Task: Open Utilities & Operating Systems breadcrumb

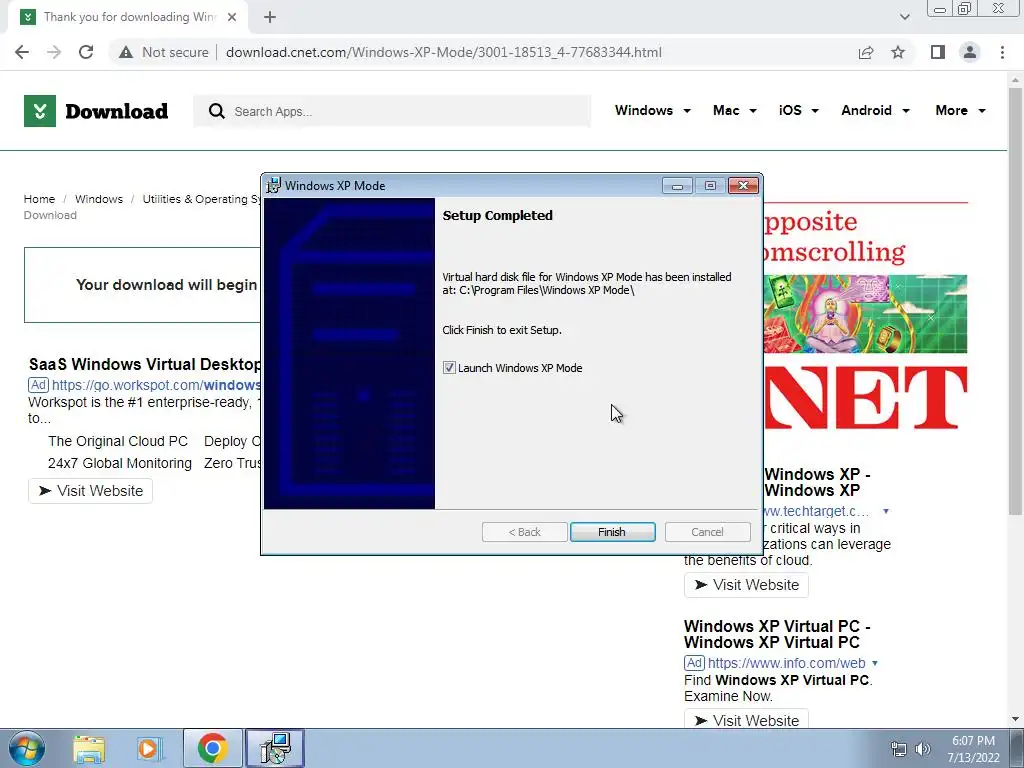Action: point(201,199)
